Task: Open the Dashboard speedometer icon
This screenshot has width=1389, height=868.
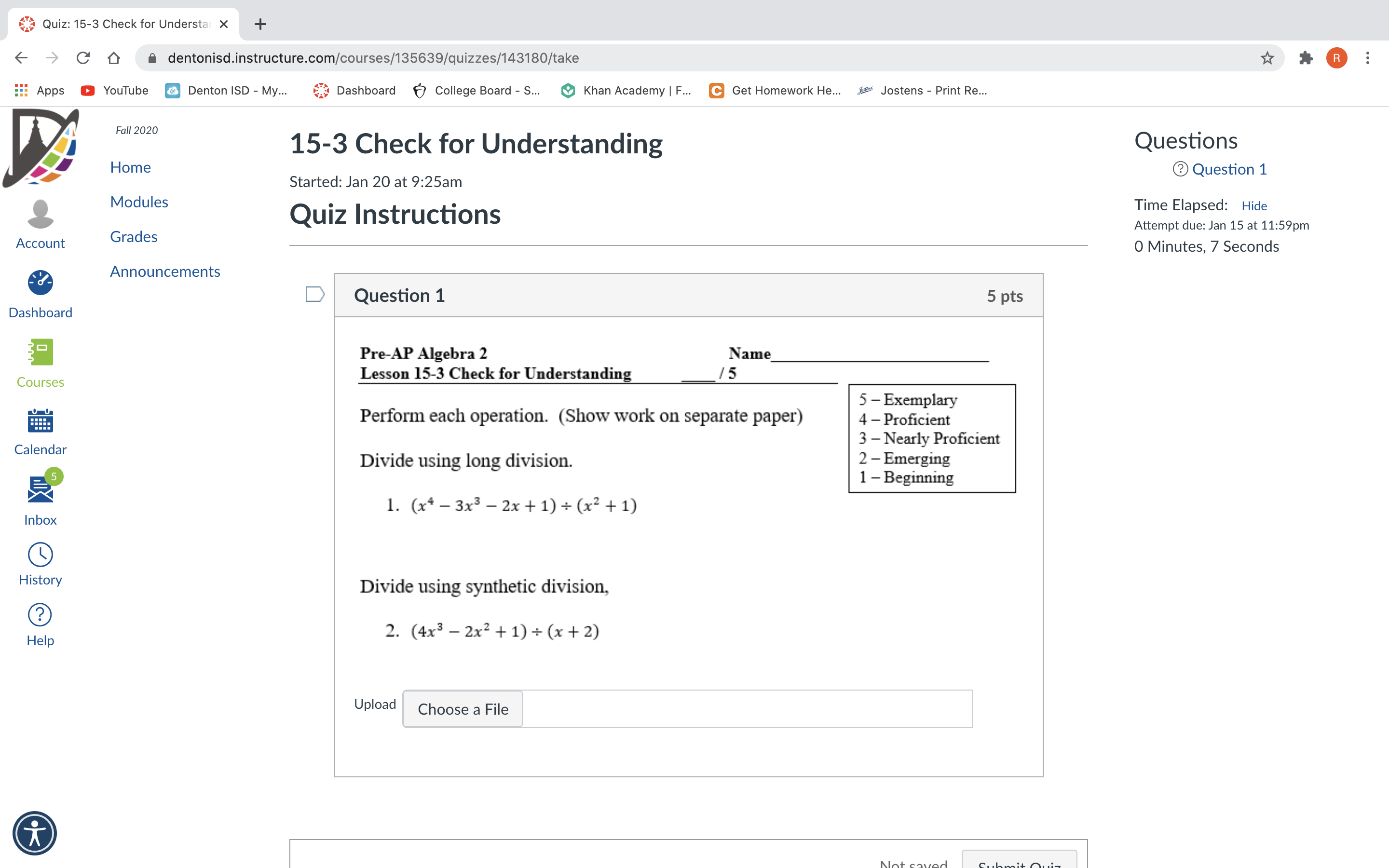Action: tap(40, 283)
